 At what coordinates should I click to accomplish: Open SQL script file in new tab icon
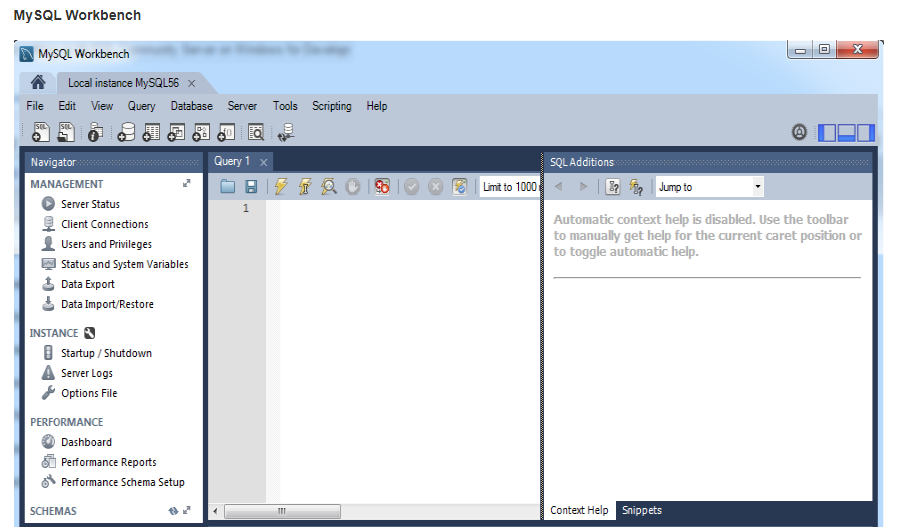tap(66, 132)
